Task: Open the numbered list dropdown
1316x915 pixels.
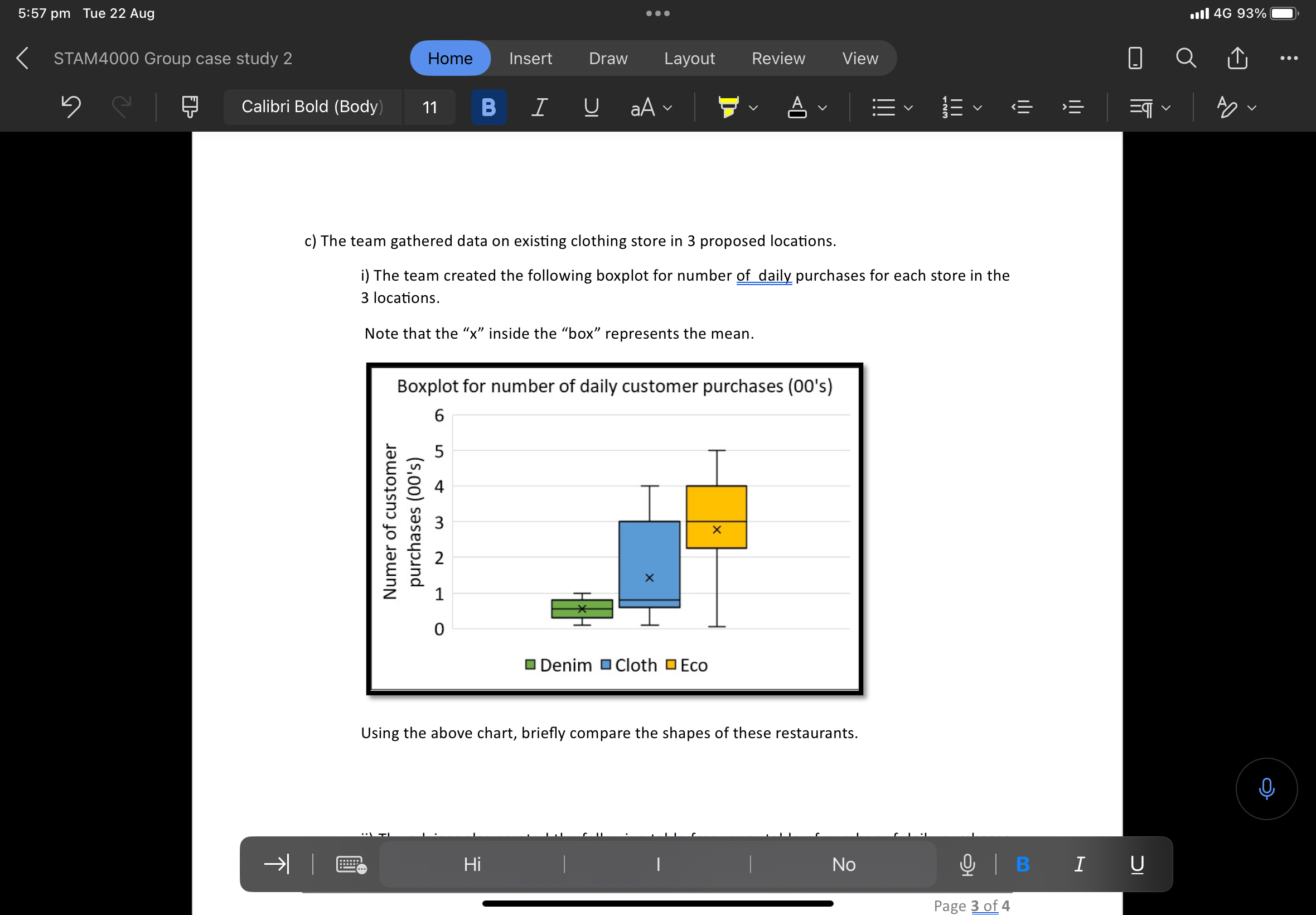Action: (x=977, y=108)
